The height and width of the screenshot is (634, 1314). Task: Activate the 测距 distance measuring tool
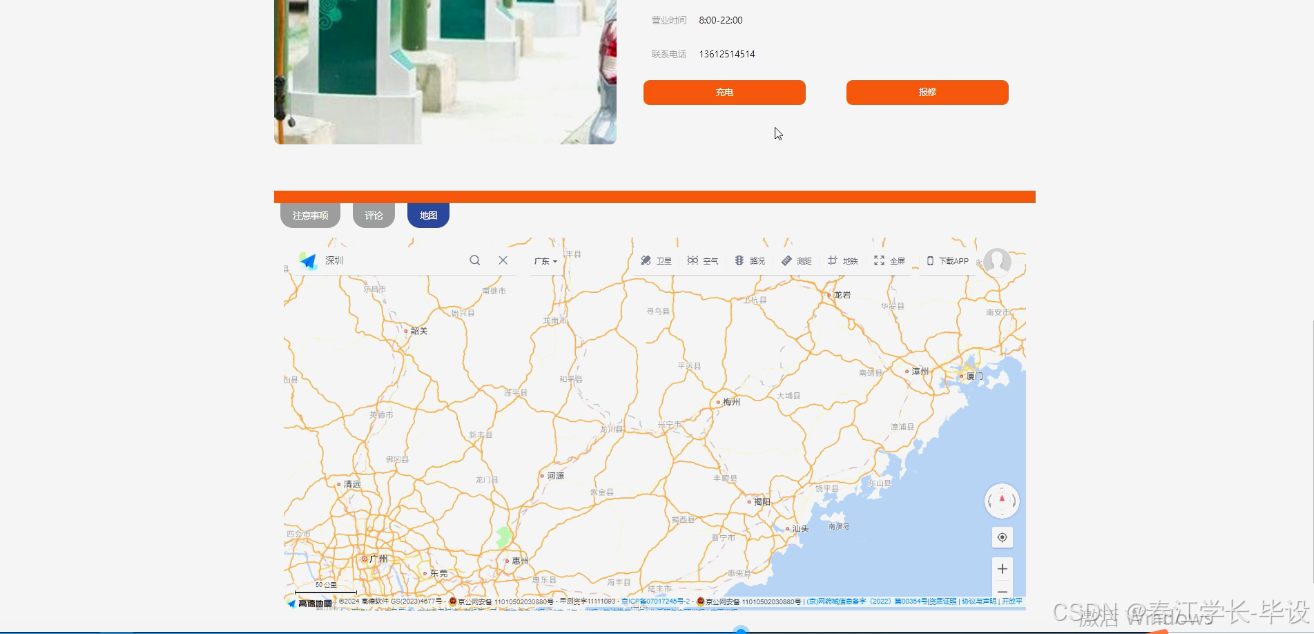[x=797, y=261]
